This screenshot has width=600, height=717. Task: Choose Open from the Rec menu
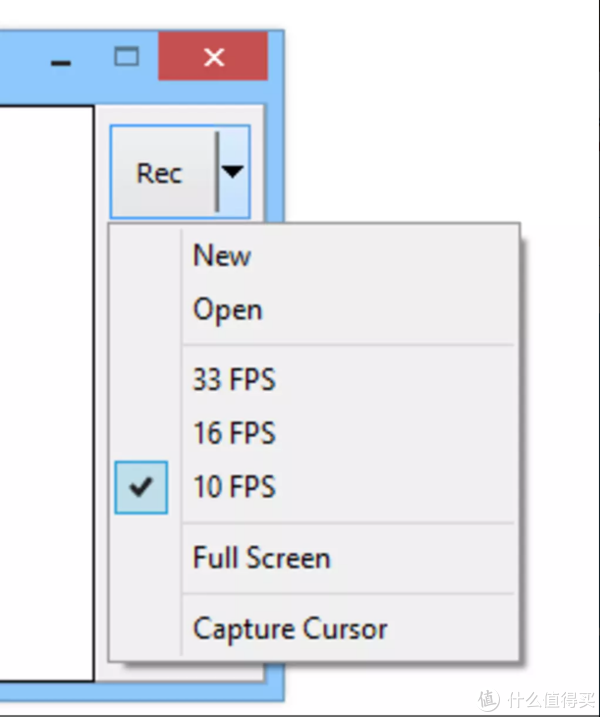(228, 310)
